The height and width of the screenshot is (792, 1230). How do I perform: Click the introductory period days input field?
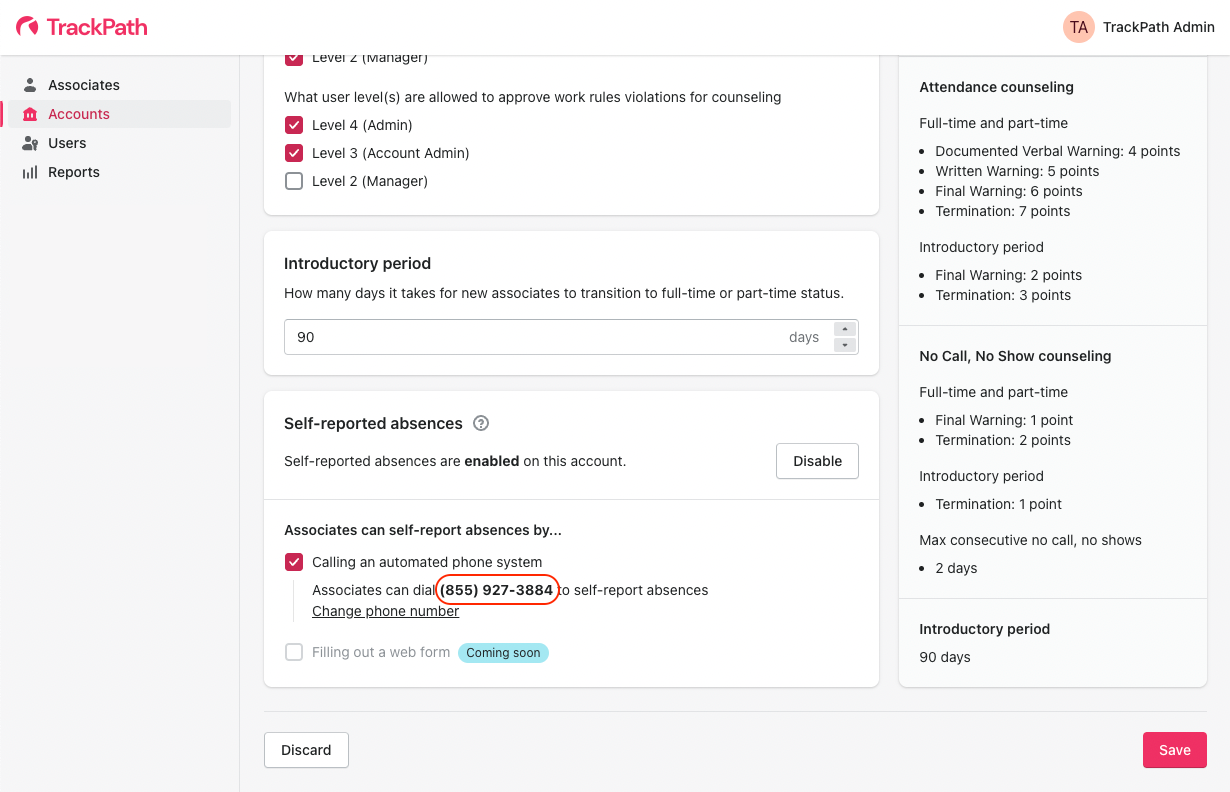click(x=530, y=337)
